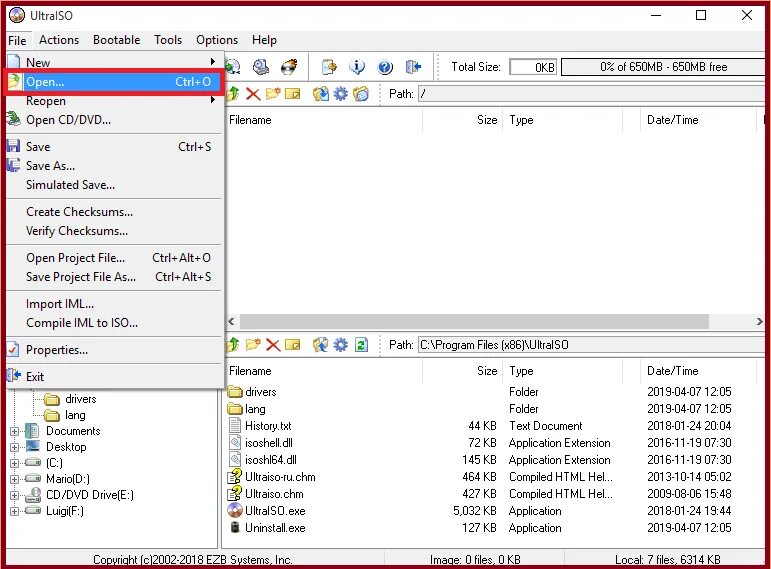The width and height of the screenshot is (771, 569).
Task: Choose Open CD/DVD... menu entry
Action: 115,120
